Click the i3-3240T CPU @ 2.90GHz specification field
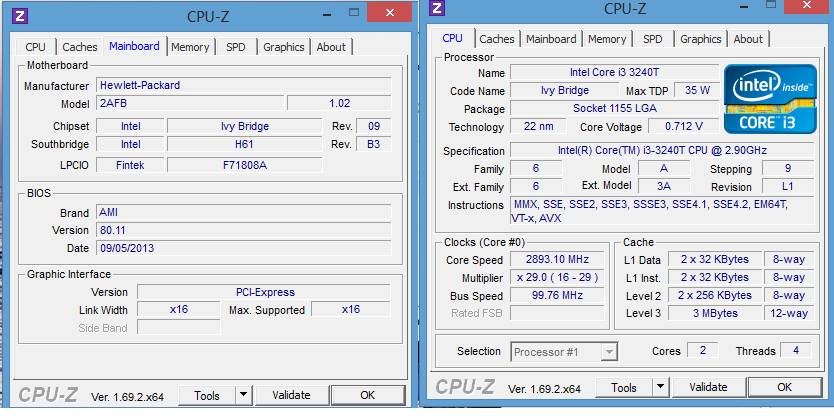The width and height of the screenshot is (834, 416). (662, 151)
